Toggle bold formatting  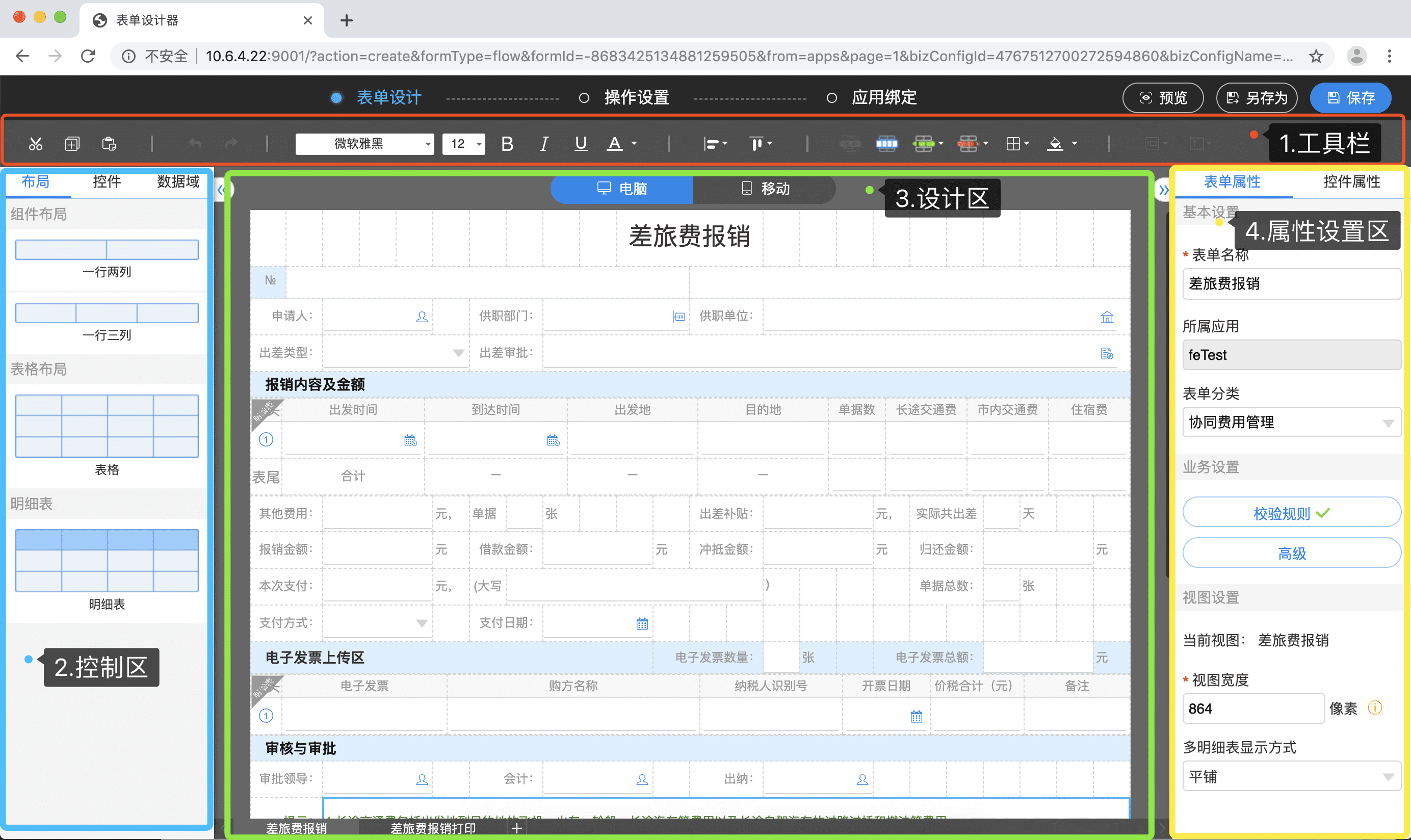click(507, 144)
